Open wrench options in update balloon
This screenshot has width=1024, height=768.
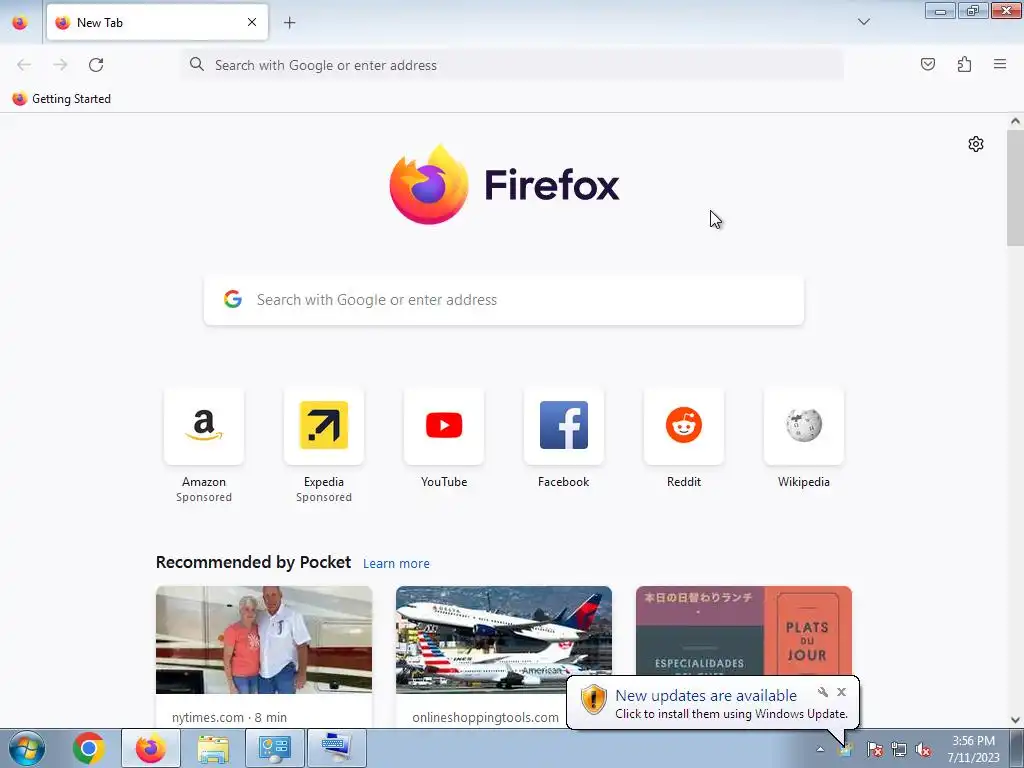point(823,692)
